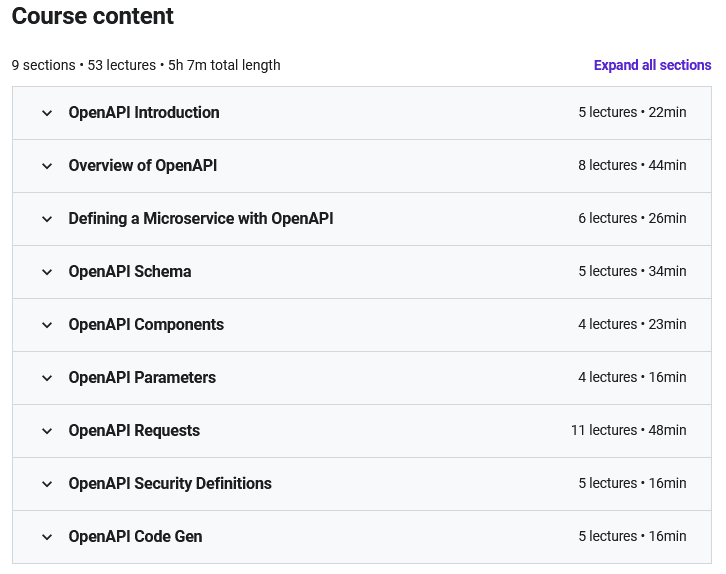Image resolution: width=726 pixels, height=574 pixels.
Task: Expand the Overview of OpenAPI section title
Action: coord(142,166)
